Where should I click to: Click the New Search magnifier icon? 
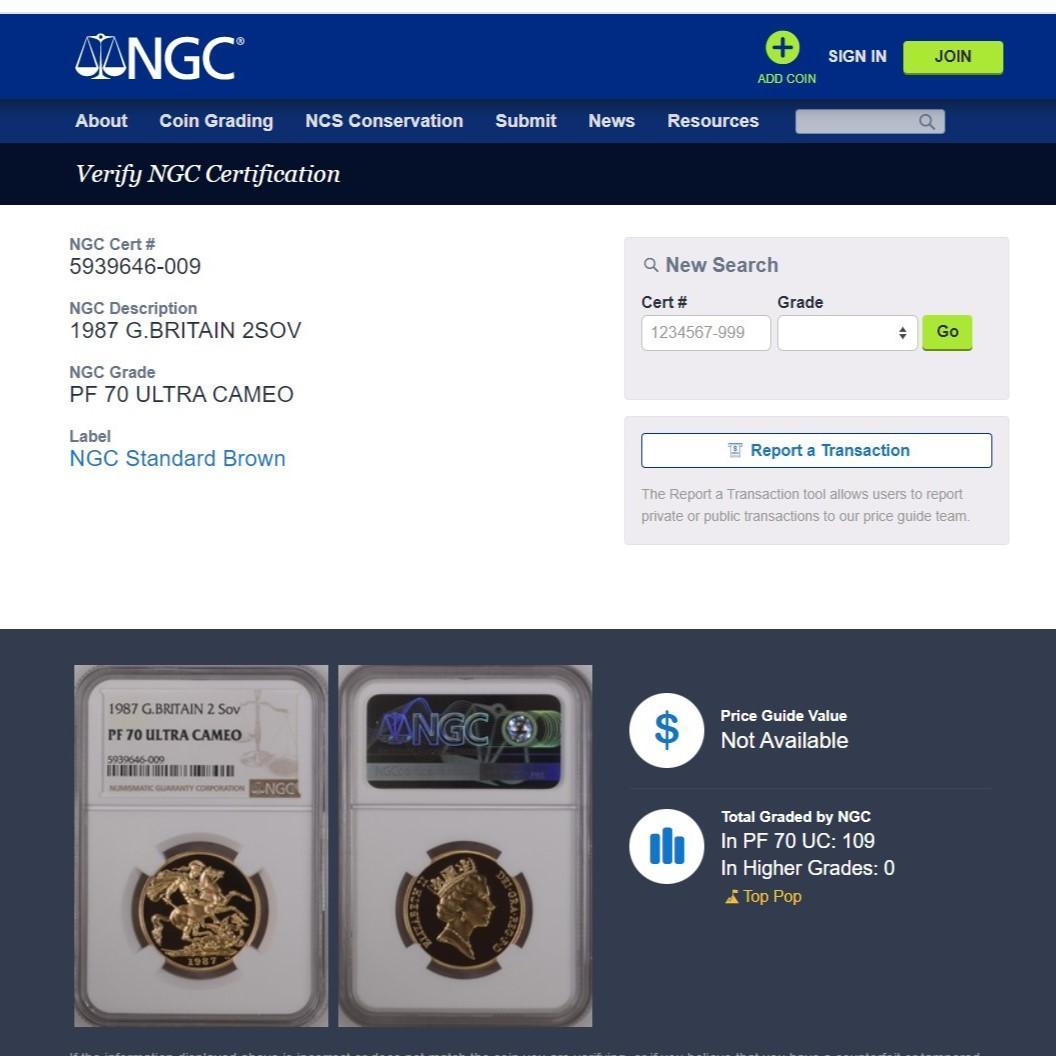[x=651, y=265]
